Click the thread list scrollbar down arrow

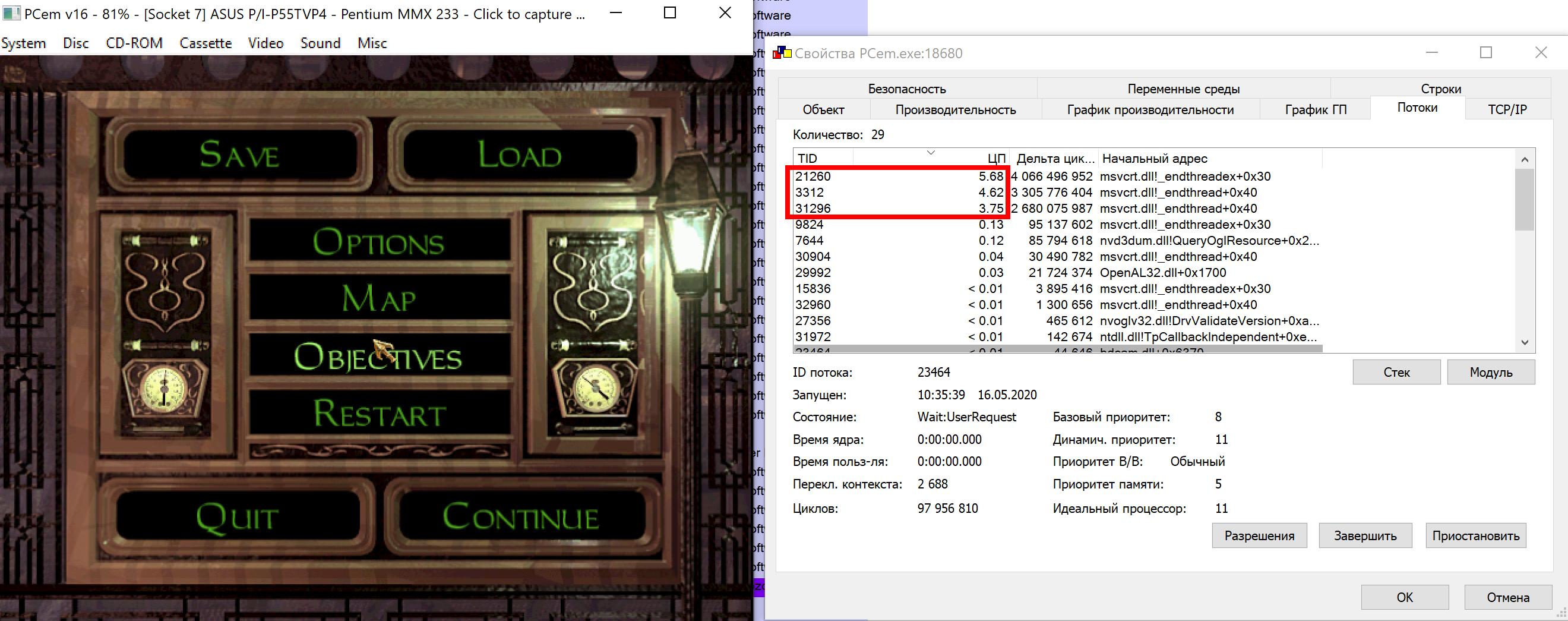[x=1525, y=342]
